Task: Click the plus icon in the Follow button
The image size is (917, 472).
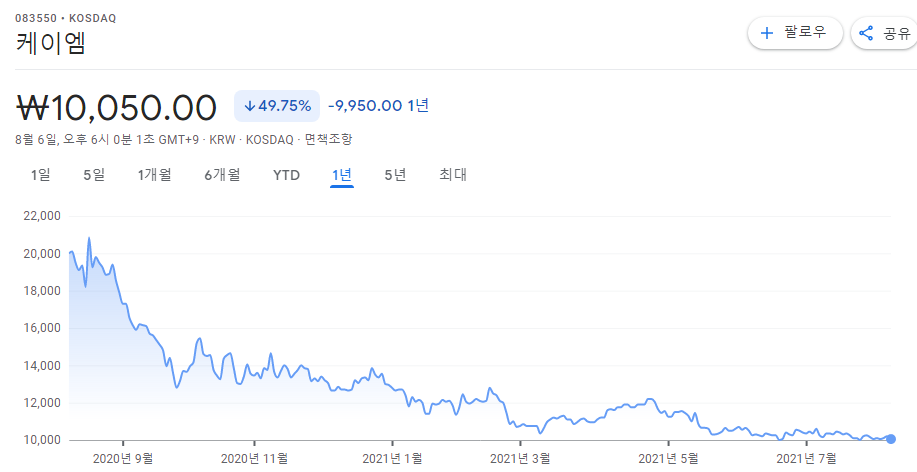Action: coord(766,33)
